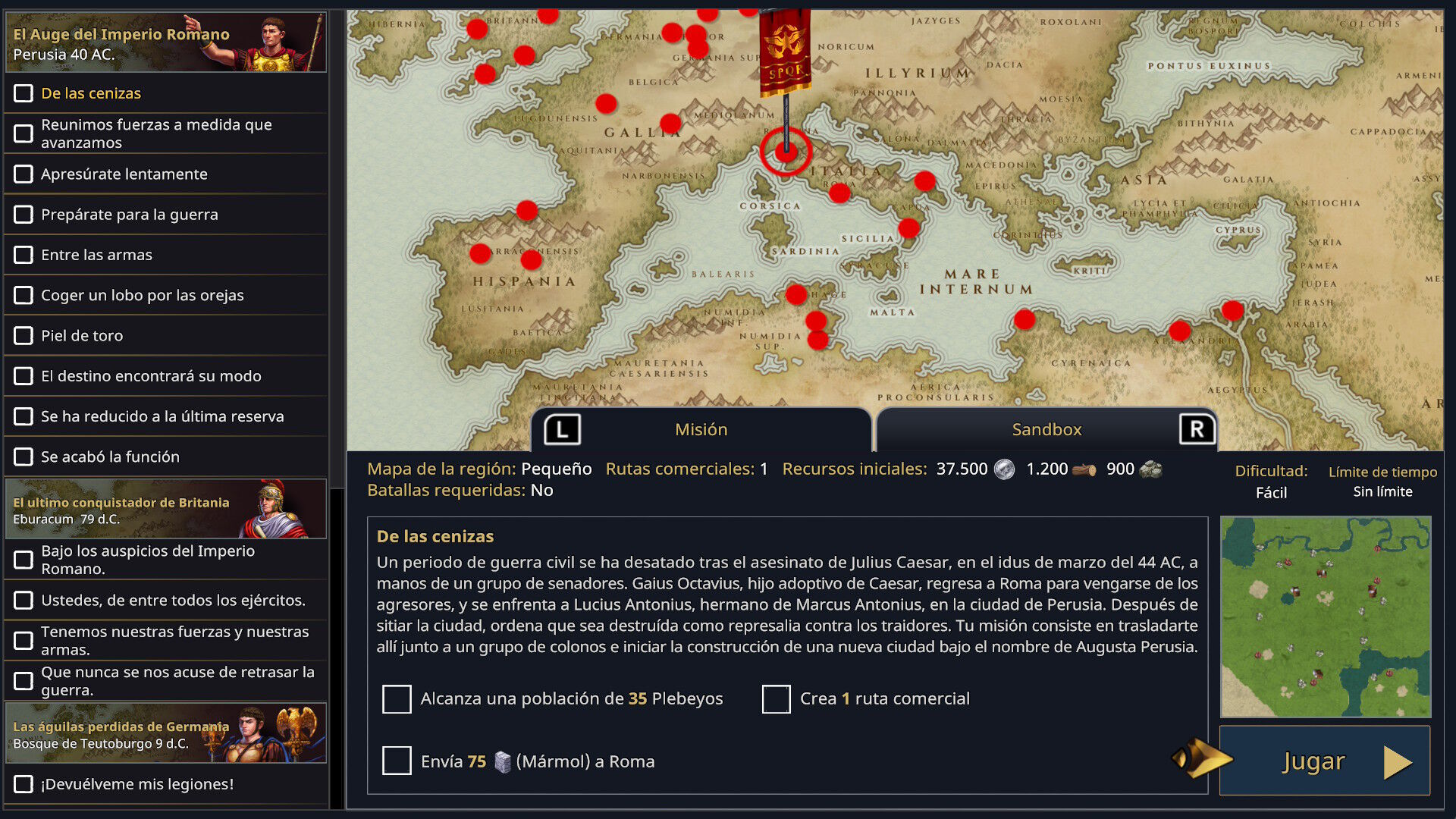This screenshot has height=819, width=1456.
Task: Change the Dificultad Fácil setting
Action: (x=1271, y=492)
